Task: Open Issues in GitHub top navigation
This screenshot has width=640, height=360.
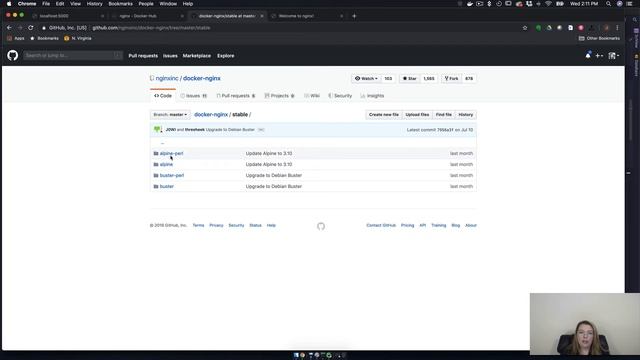Action: pyautogui.click(x=170, y=56)
